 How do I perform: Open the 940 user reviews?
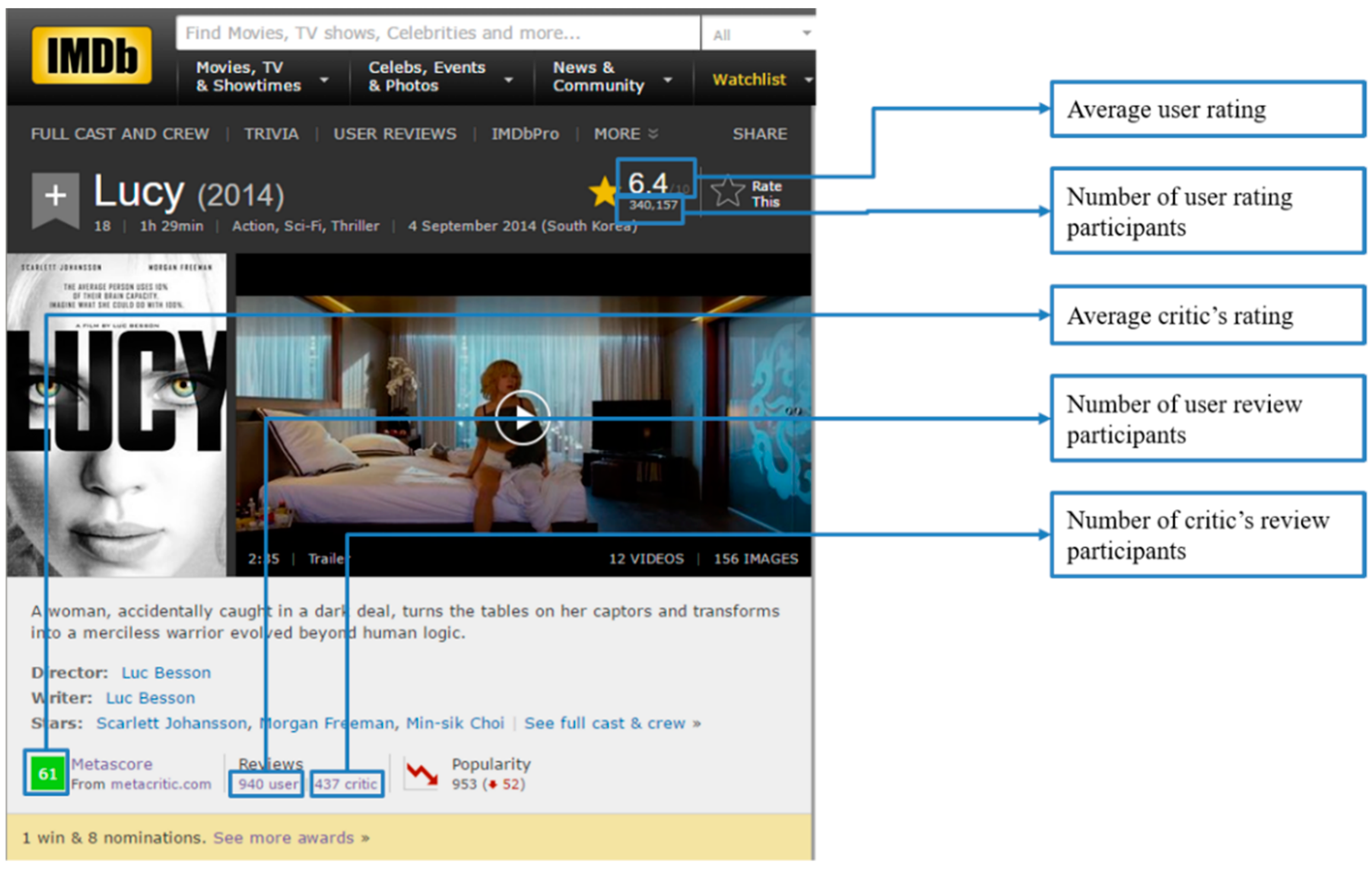tap(268, 784)
